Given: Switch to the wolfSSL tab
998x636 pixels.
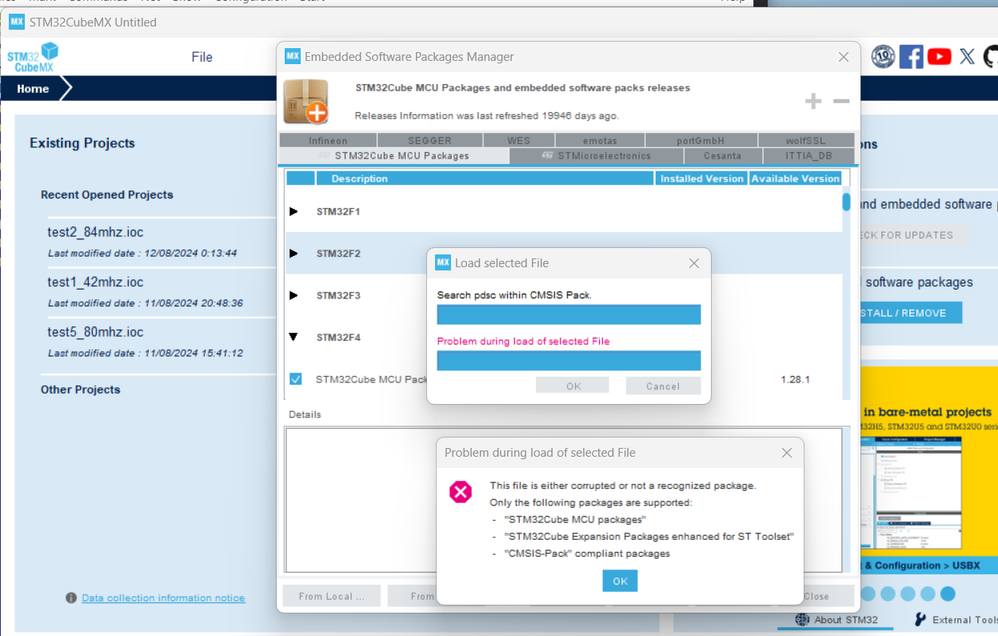Looking at the screenshot, I should pos(806,140).
